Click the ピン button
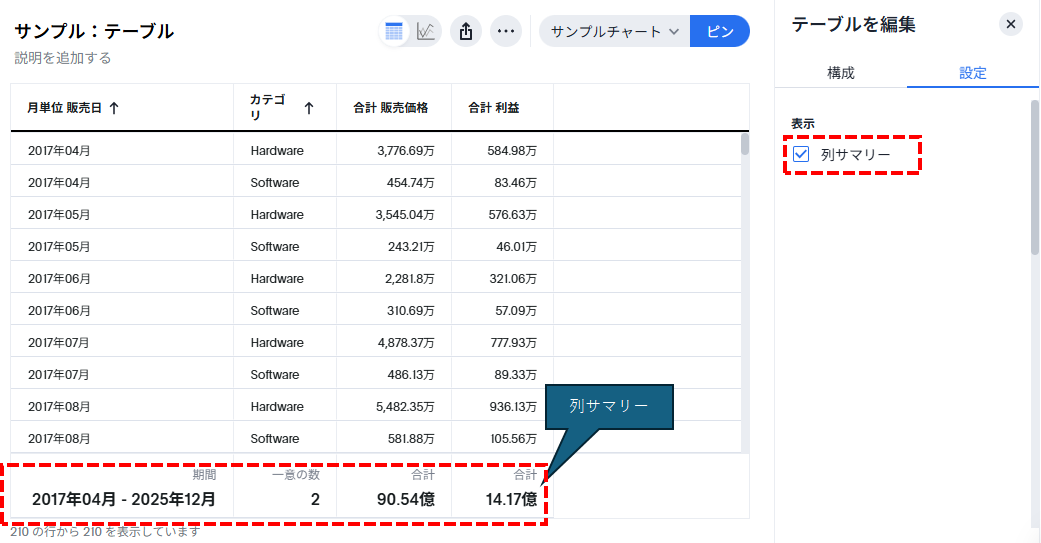This screenshot has width=1041, height=543. (x=720, y=31)
